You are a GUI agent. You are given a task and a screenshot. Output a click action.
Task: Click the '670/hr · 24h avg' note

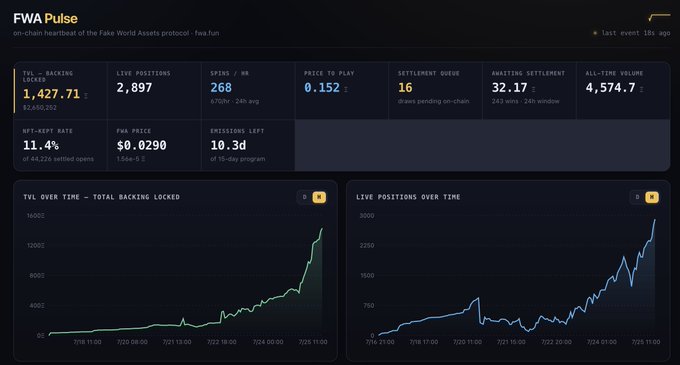pos(235,101)
